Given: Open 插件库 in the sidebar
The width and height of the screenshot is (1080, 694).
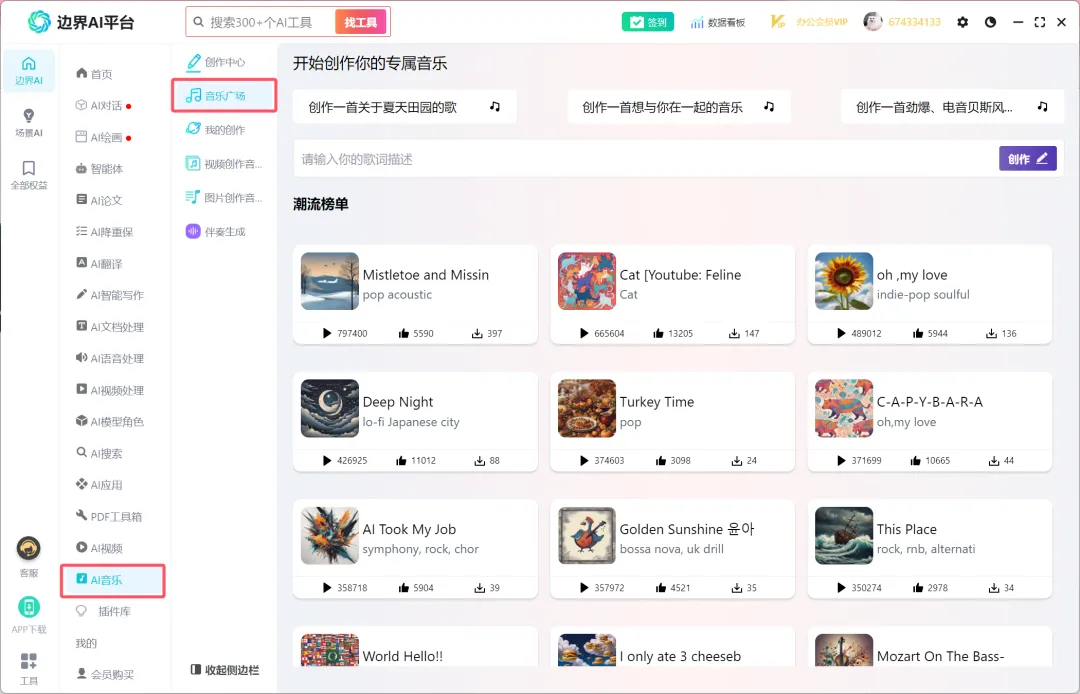Looking at the screenshot, I should [x=103, y=611].
